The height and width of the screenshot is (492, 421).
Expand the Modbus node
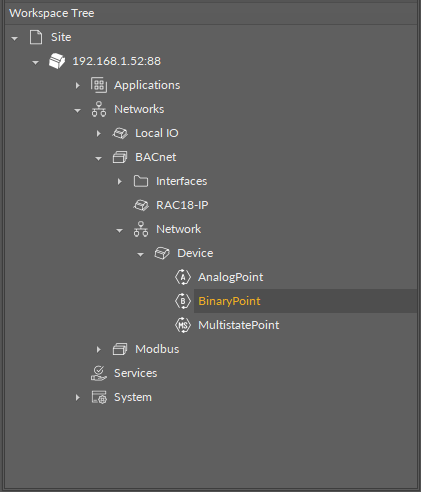[99, 349]
